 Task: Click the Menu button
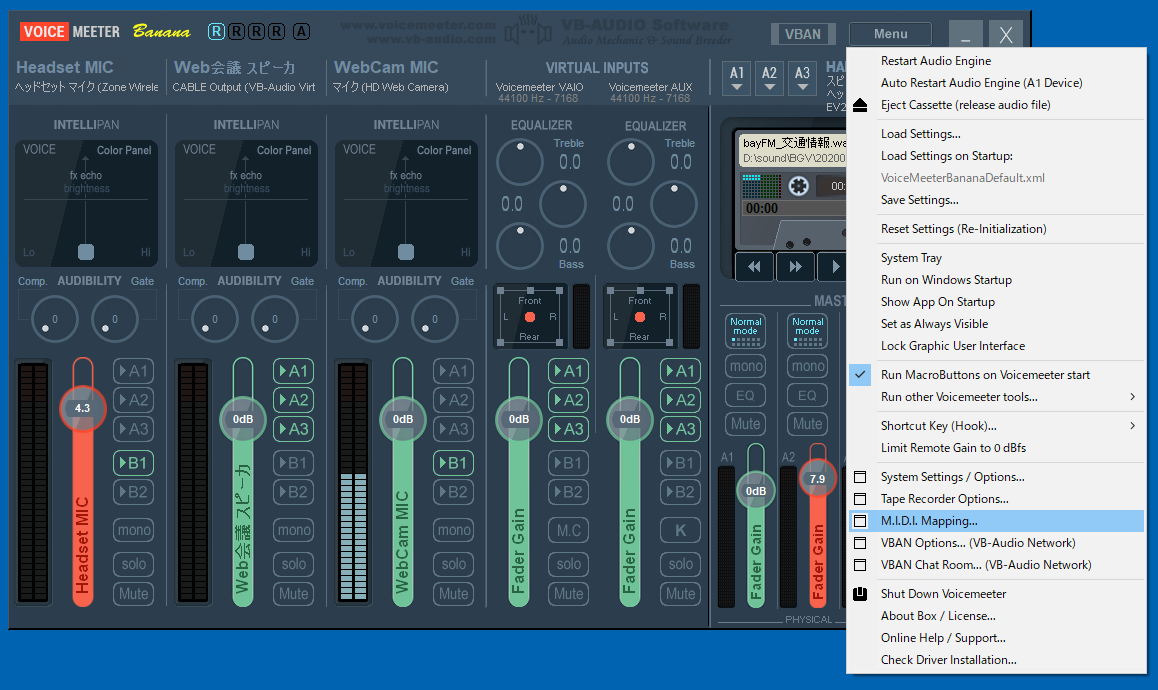coord(890,34)
